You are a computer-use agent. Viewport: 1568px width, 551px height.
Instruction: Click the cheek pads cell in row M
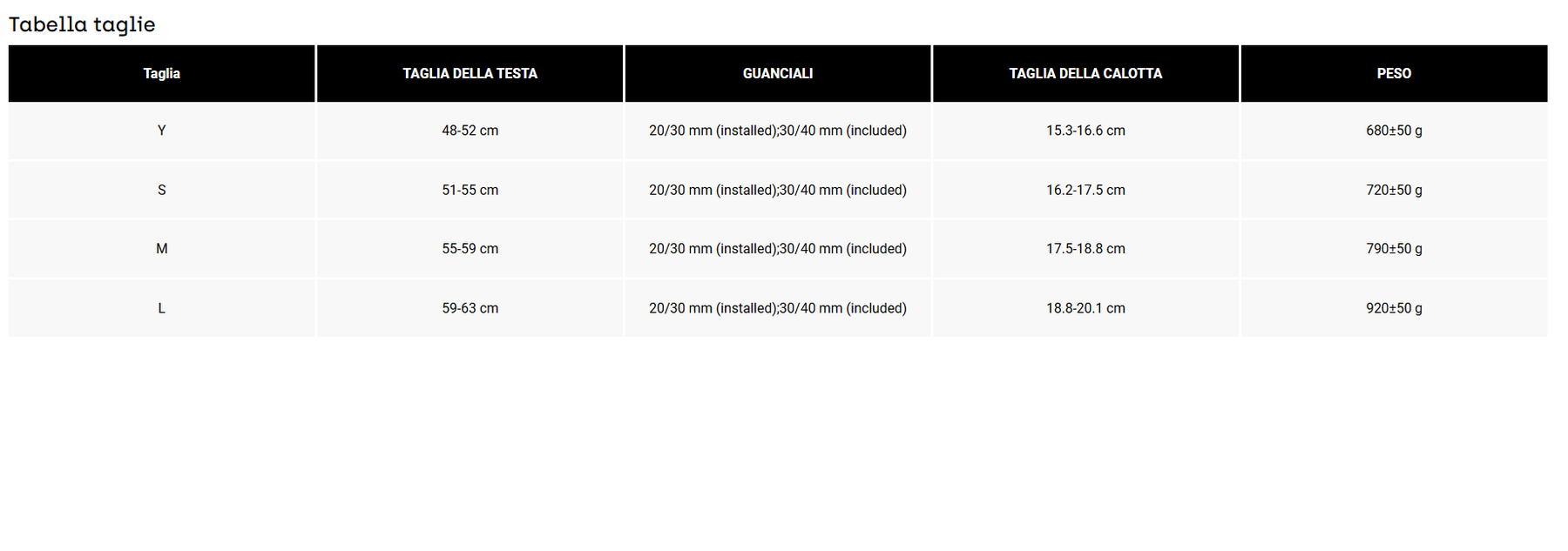tap(778, 249)
